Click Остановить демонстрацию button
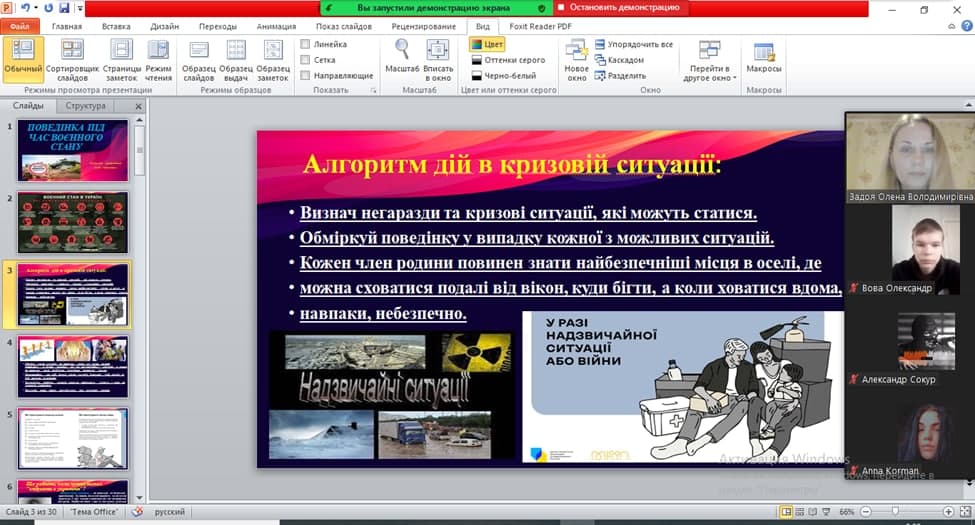Screen dimensions: 975x525 pos(619,7)
